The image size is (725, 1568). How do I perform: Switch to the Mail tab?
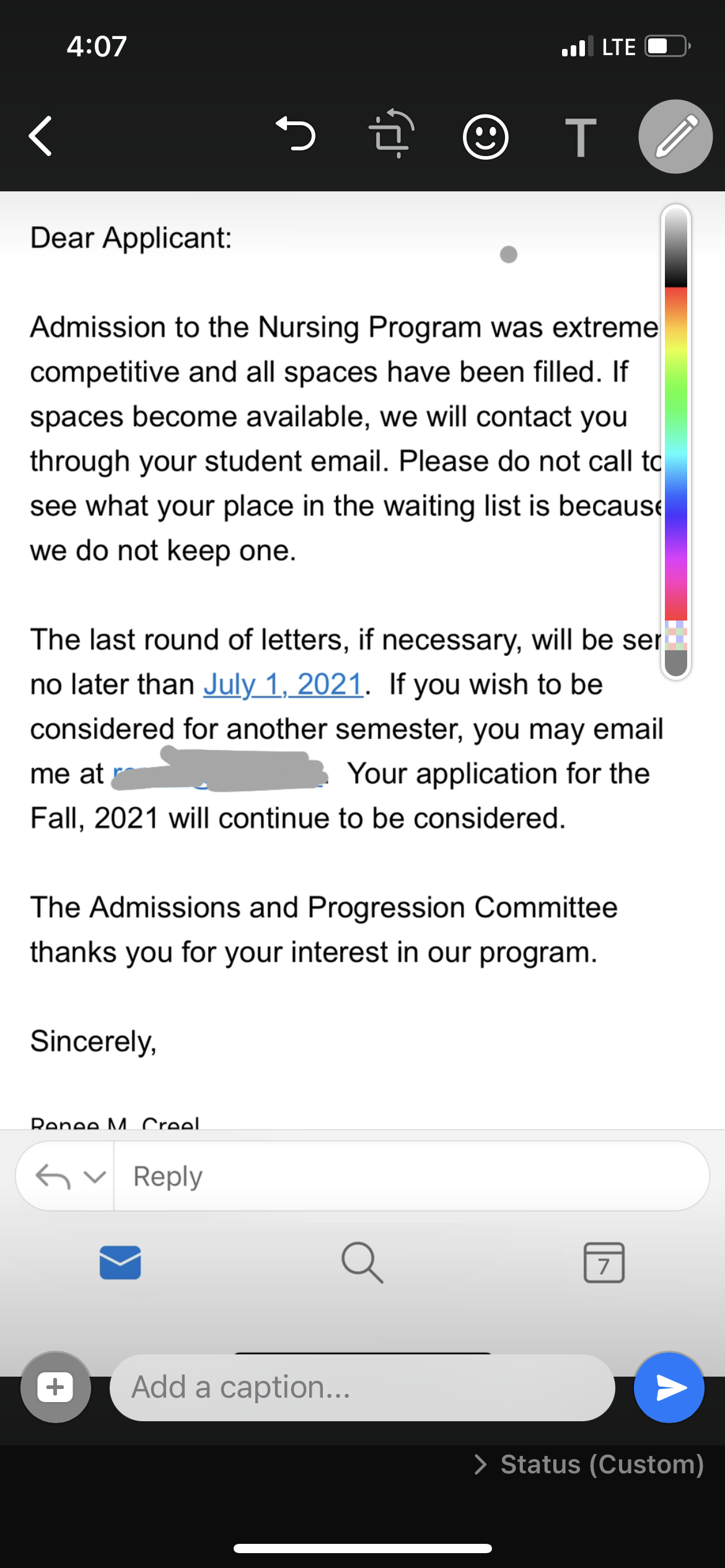120,1262
